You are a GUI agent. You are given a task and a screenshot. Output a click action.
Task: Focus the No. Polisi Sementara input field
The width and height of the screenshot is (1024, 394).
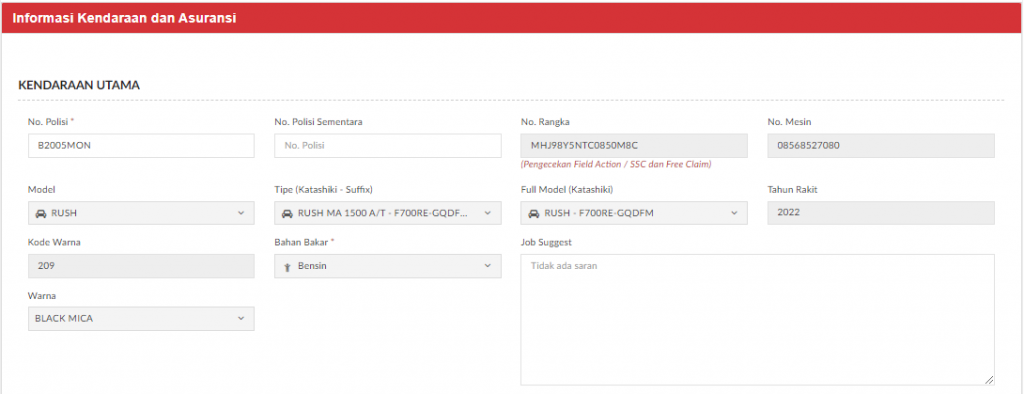tap(388, 146)
